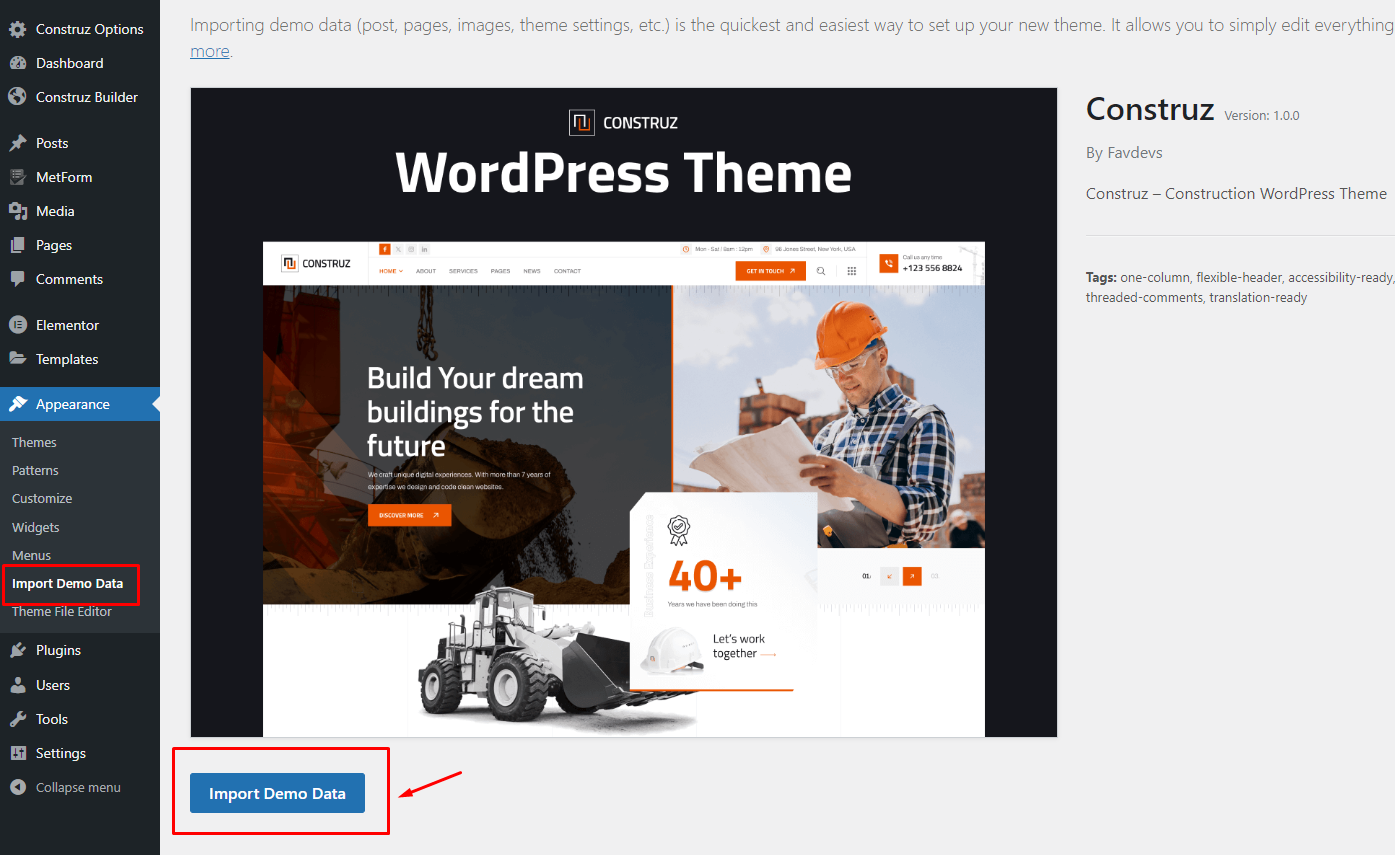Collapse the admin menu
Image resolution: width=1395 pixels, height=855 pixels.
point(66,787)
